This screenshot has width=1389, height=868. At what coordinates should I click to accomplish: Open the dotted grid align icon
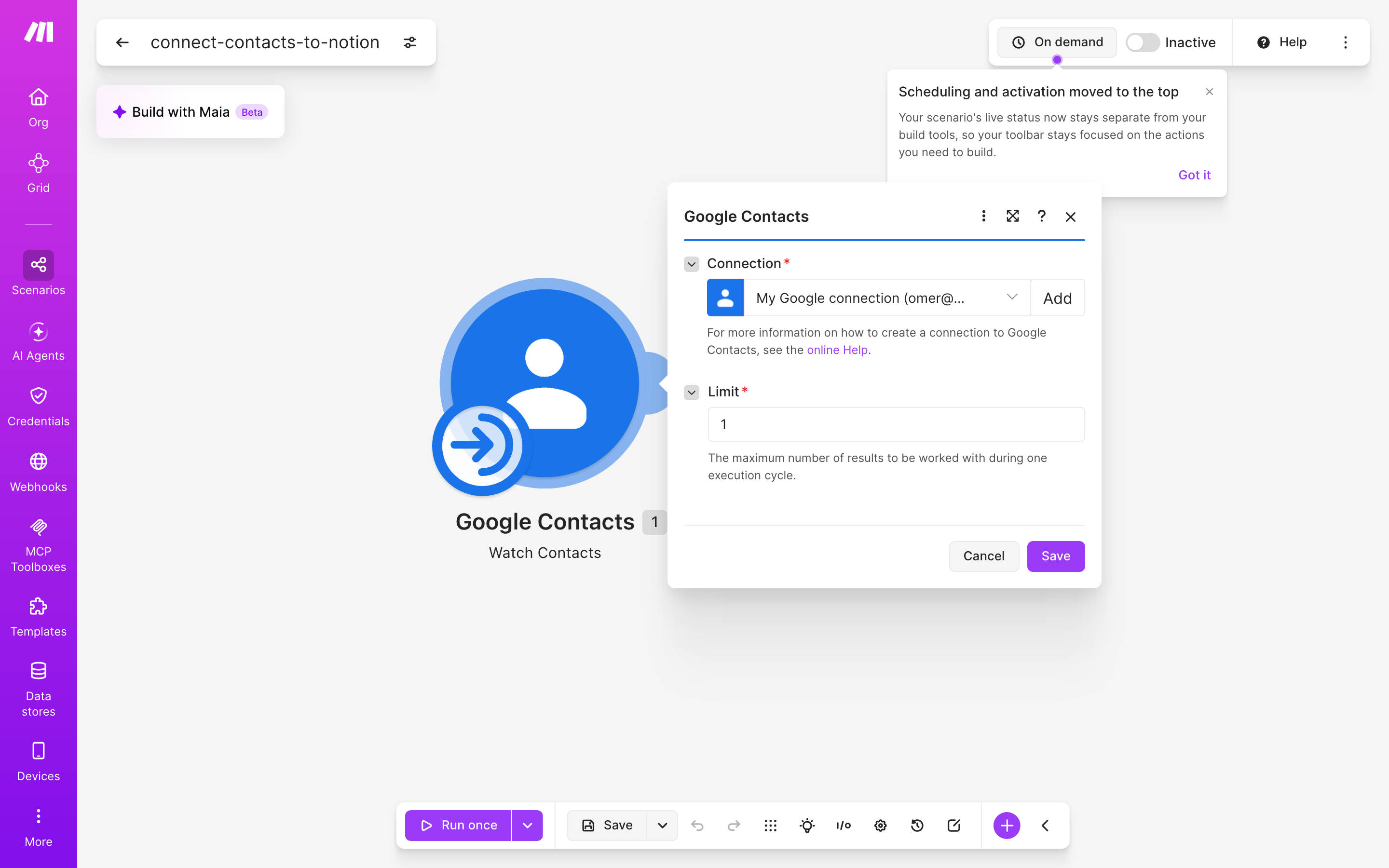[770, 826]
